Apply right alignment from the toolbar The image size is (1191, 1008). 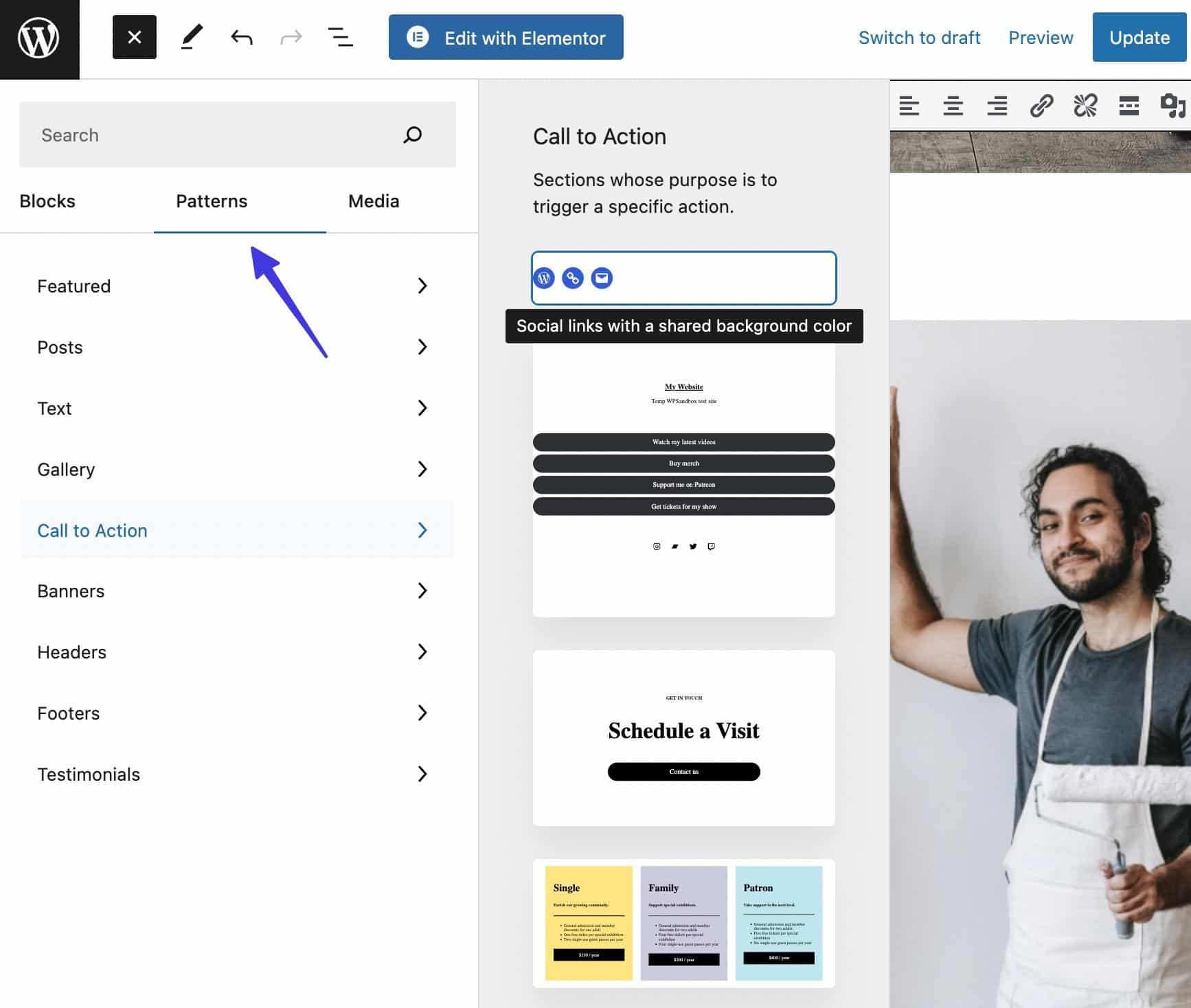click(997, 106)
